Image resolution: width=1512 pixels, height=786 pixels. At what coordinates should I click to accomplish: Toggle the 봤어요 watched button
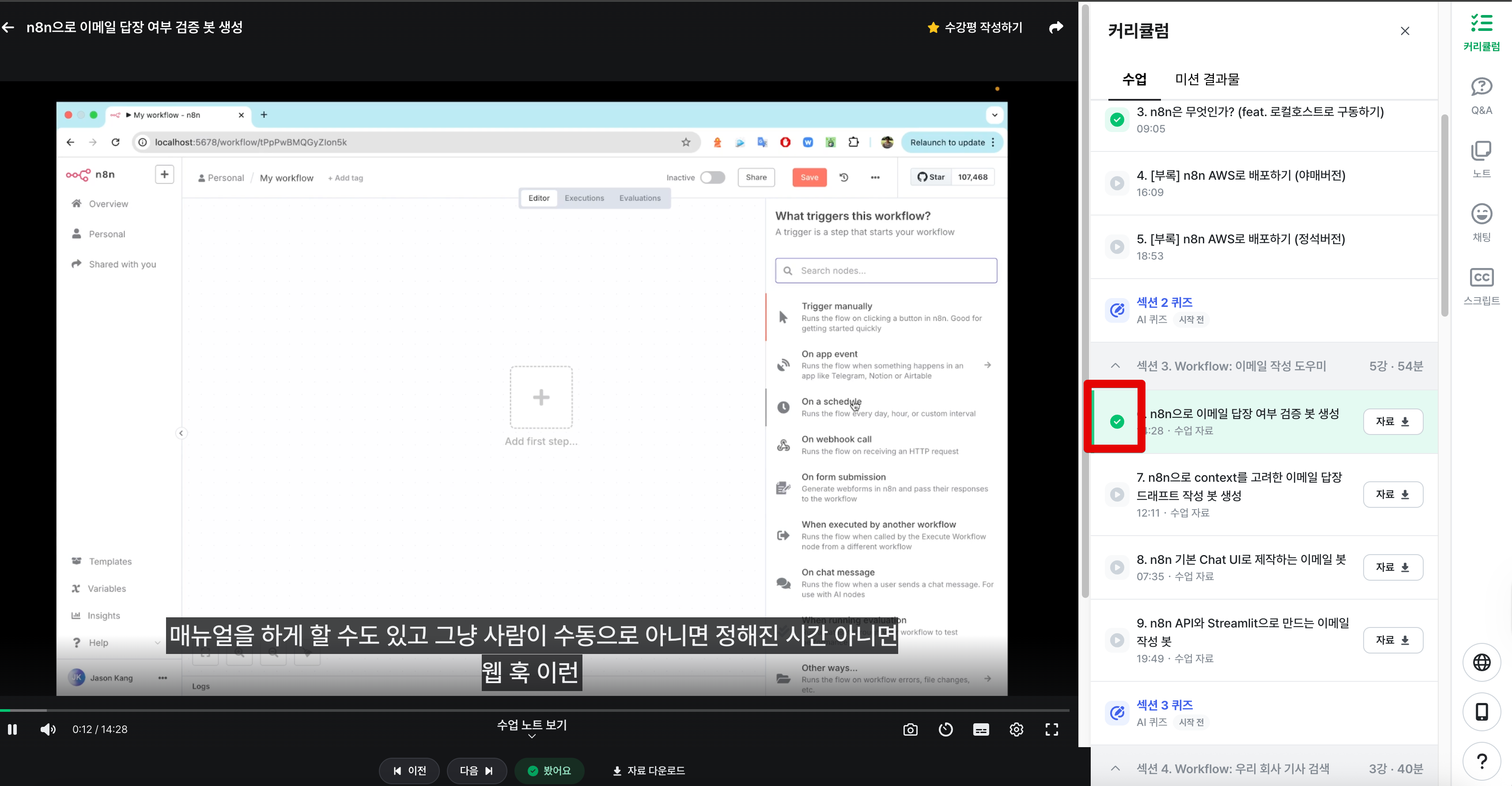(549, 770)
